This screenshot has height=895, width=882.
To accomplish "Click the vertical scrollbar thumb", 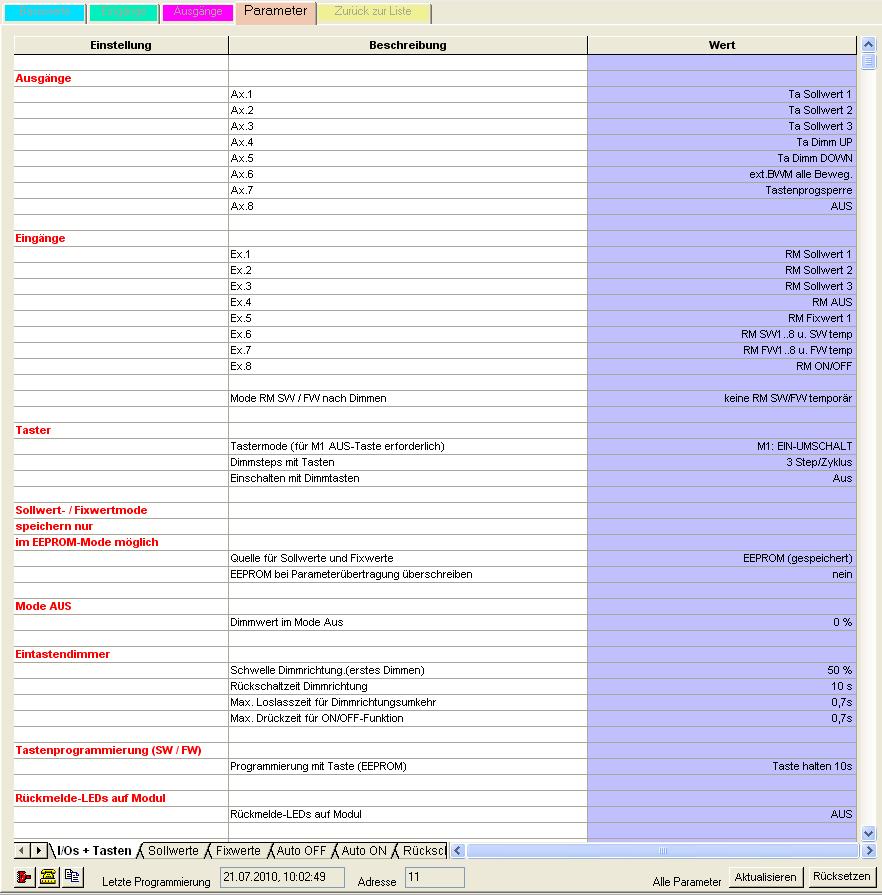I will 868,61.
